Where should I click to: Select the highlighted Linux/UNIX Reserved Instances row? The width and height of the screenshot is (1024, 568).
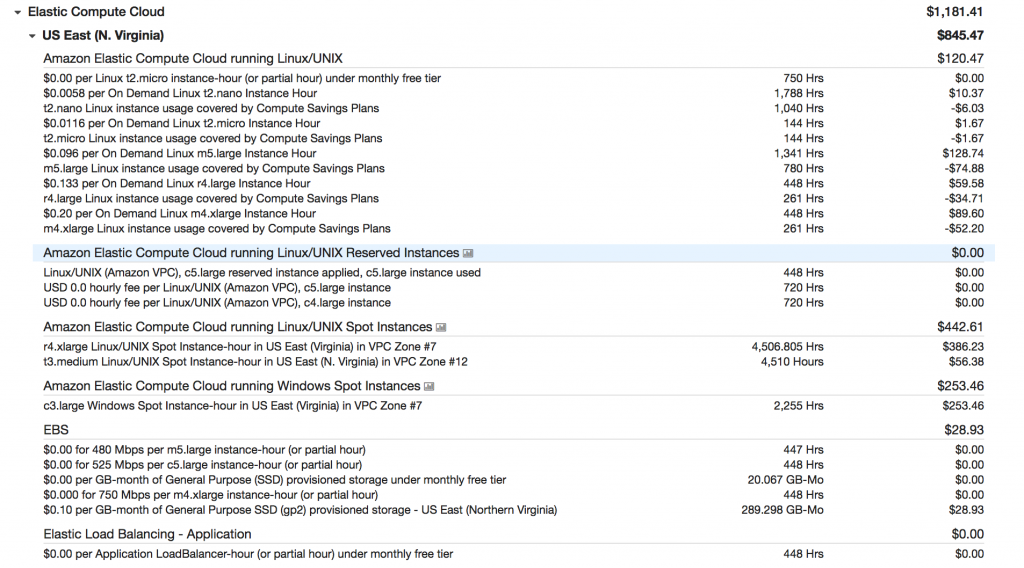[x=251, y=253]
